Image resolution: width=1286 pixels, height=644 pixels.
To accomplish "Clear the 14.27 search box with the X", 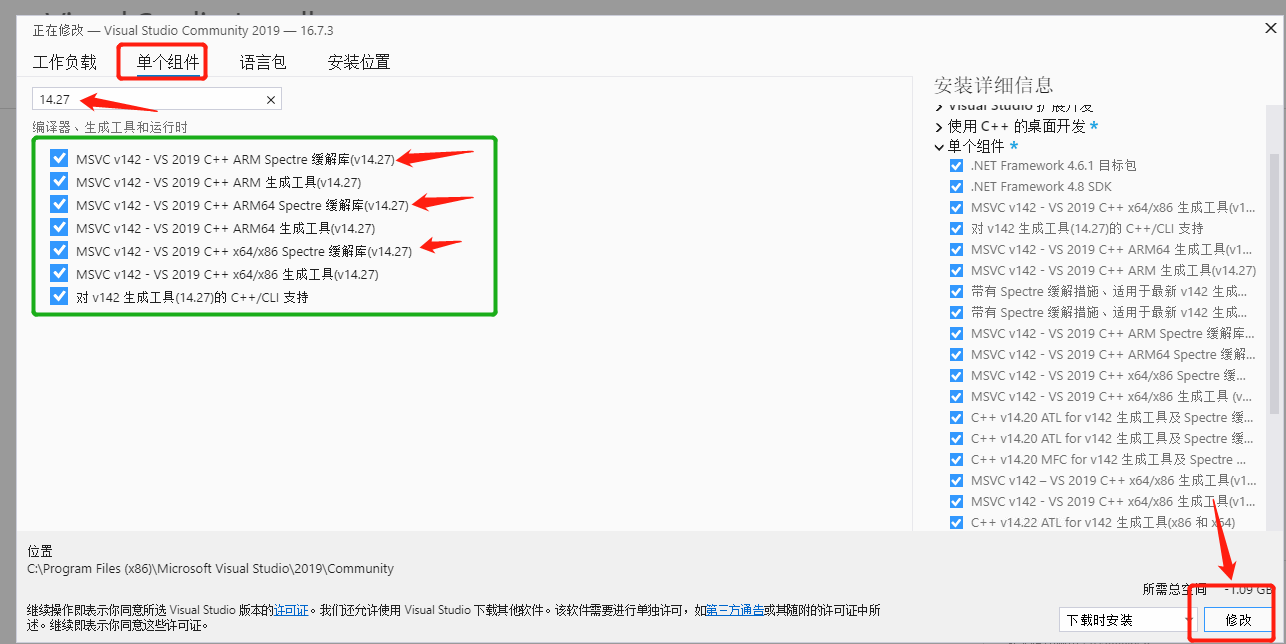I will point(270,100).
